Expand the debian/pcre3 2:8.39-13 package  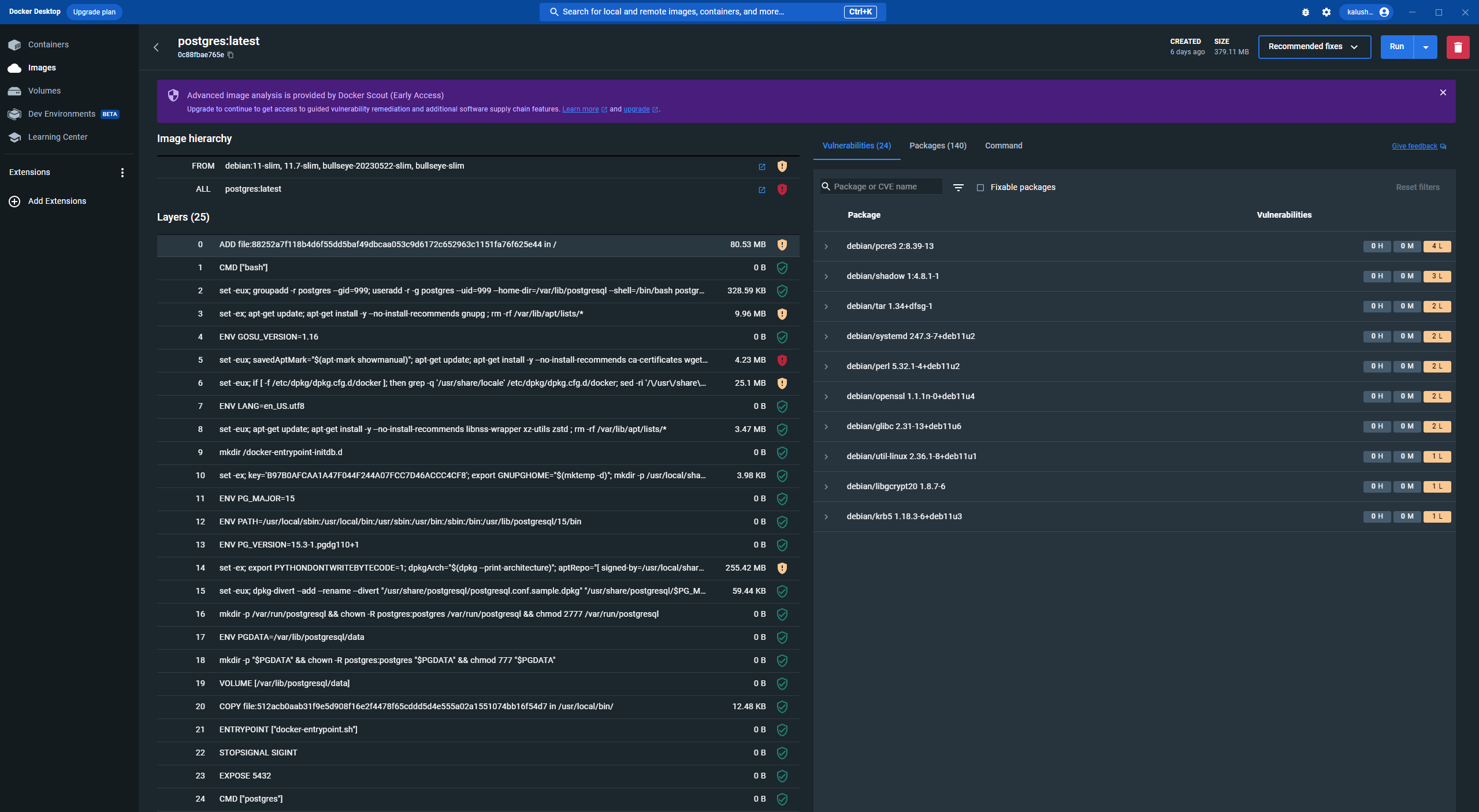pos(826,247)
